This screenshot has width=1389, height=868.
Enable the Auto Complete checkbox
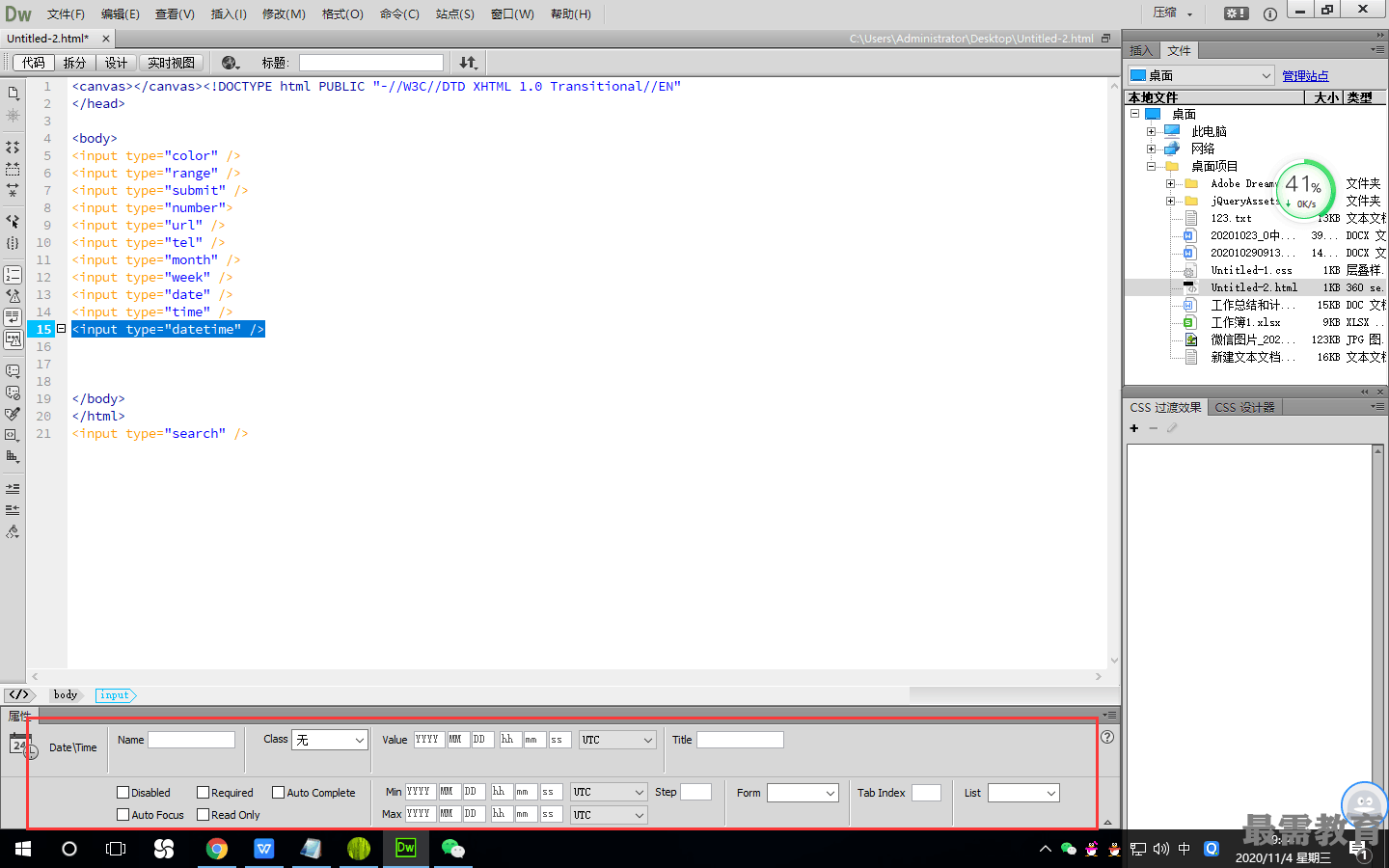[278, 793]
